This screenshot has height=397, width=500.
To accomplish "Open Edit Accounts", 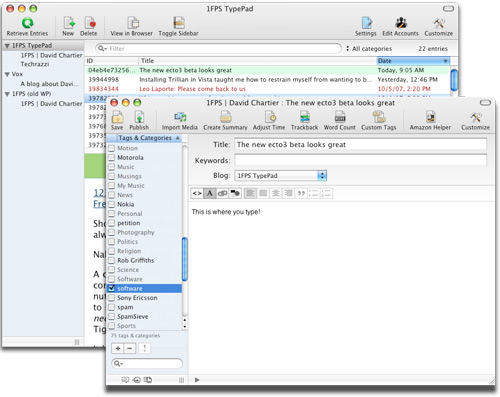I will (400, 27).
